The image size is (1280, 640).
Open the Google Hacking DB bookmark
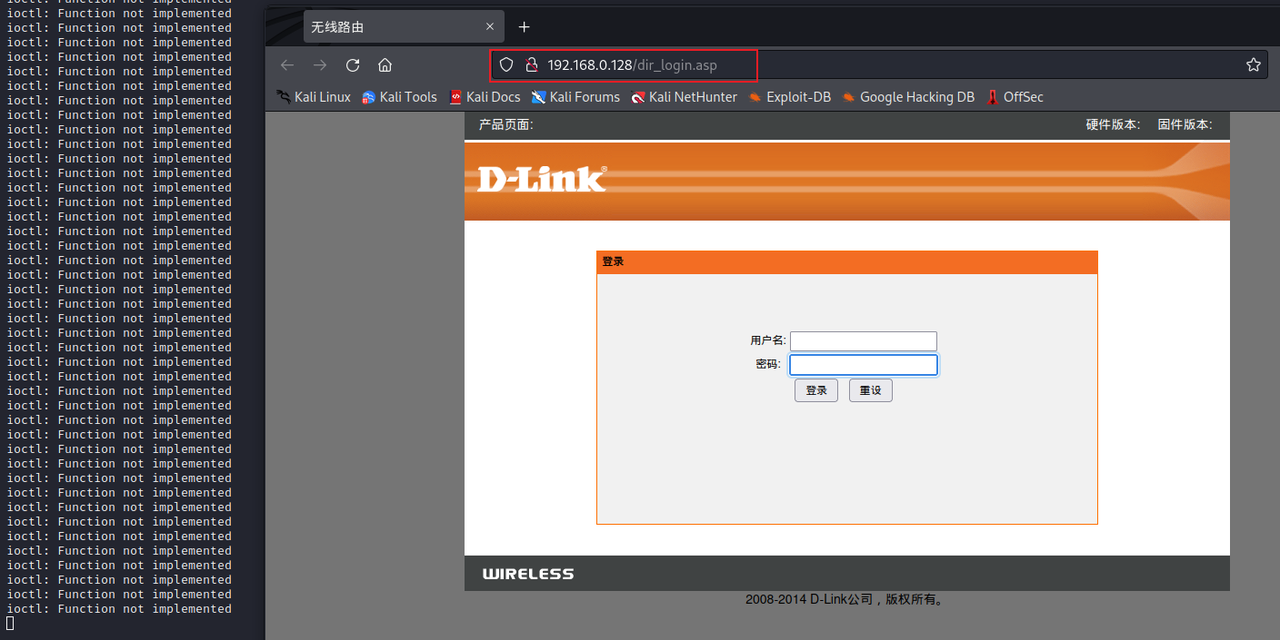[908, 97]
